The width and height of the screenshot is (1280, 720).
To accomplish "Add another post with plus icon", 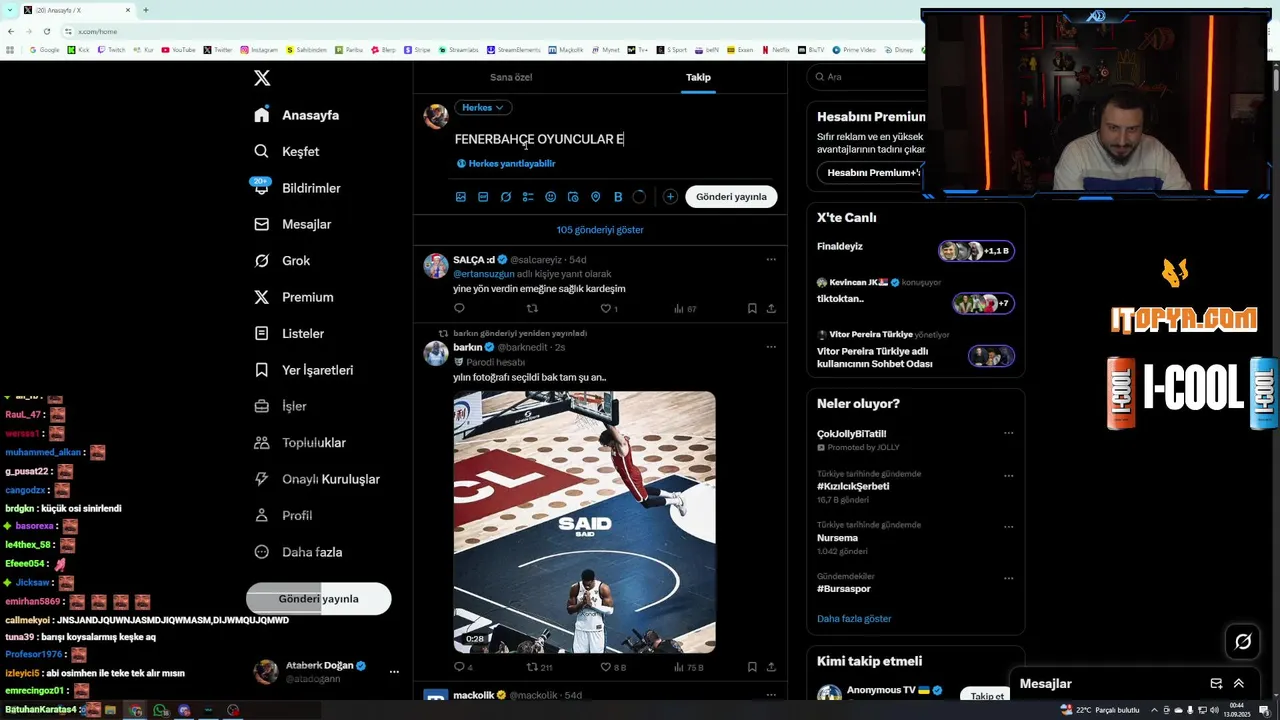I will click(670, 197).
